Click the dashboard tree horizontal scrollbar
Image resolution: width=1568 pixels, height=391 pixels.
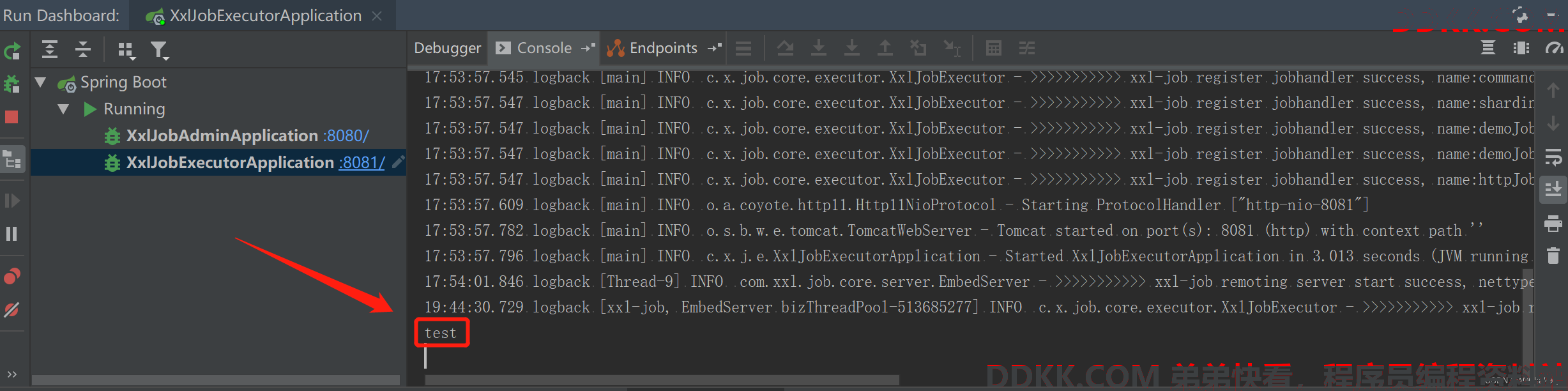(216, 380)
